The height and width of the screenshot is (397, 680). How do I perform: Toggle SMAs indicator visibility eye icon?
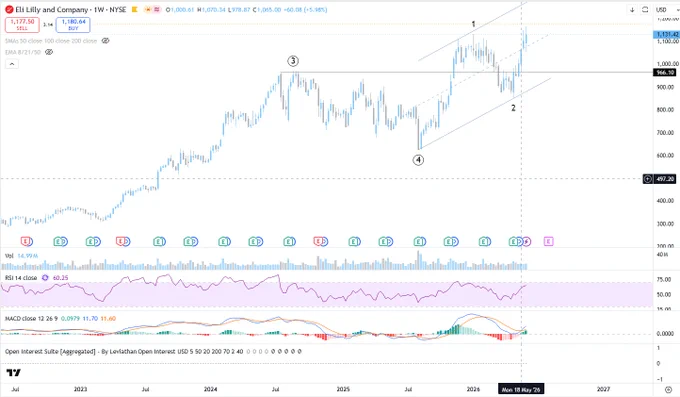(105, 41)
